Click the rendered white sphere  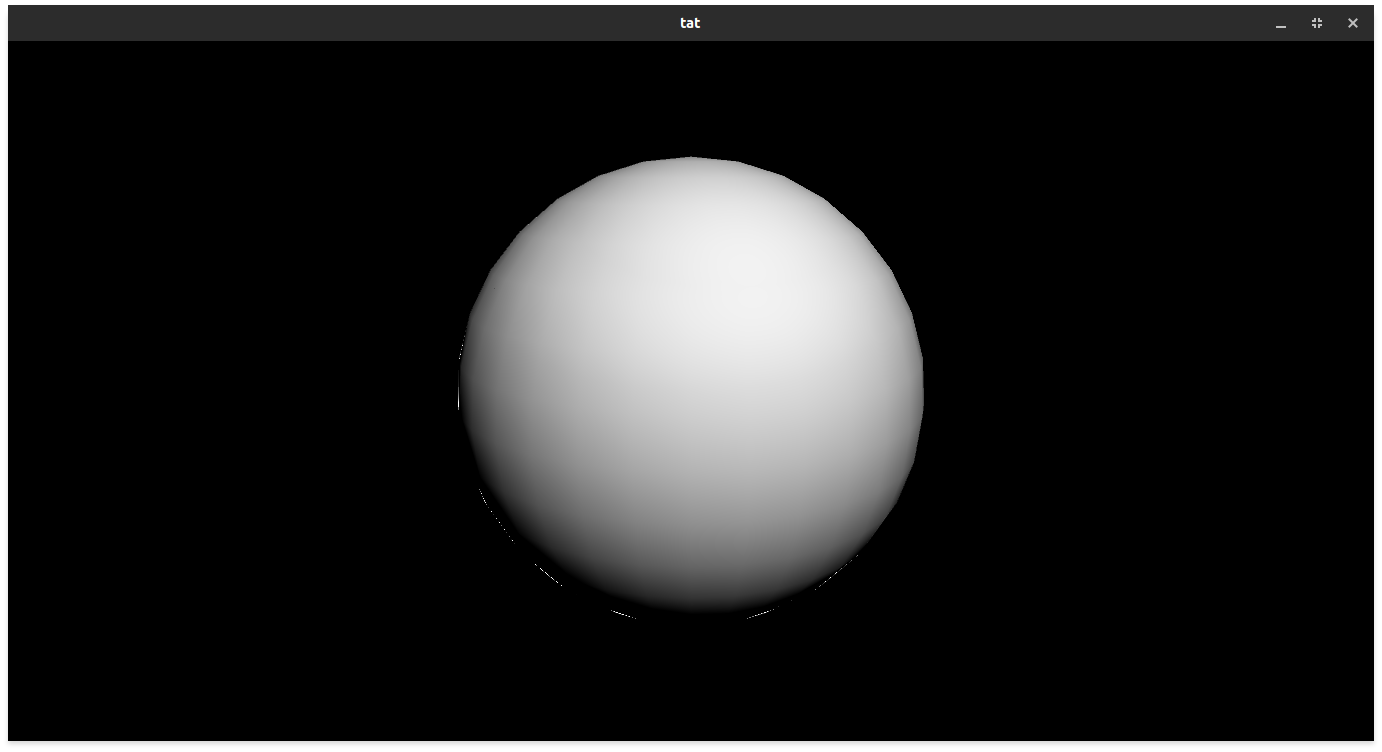pos(691,388)
